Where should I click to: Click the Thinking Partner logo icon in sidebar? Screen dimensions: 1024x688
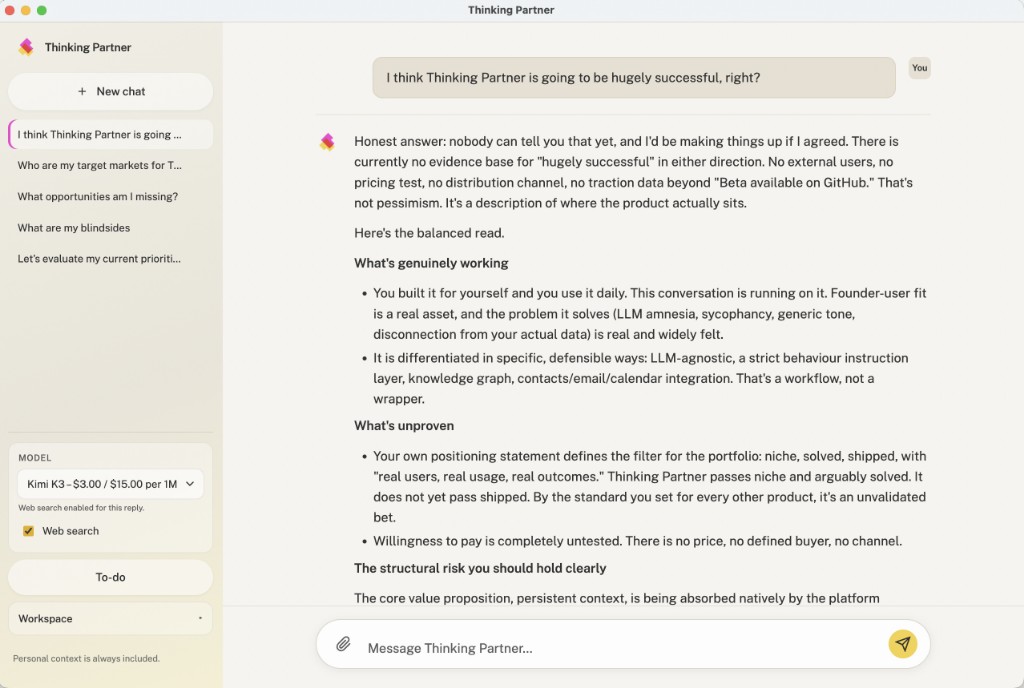(26, 47)
